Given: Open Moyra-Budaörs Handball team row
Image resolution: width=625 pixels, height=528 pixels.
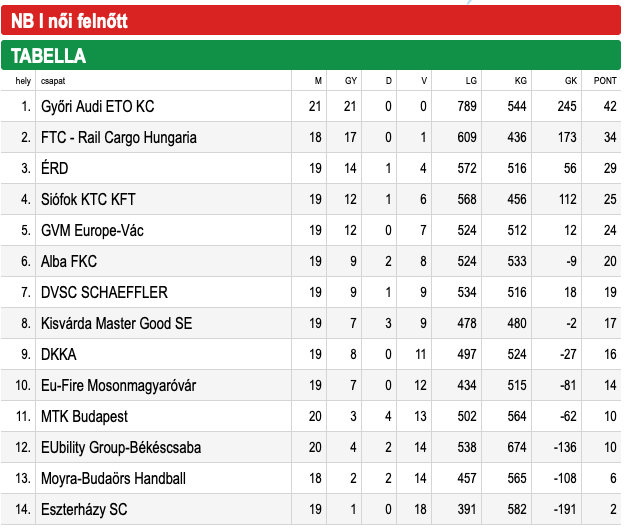Looking at the screenshot, I should [x=311, y=478].
